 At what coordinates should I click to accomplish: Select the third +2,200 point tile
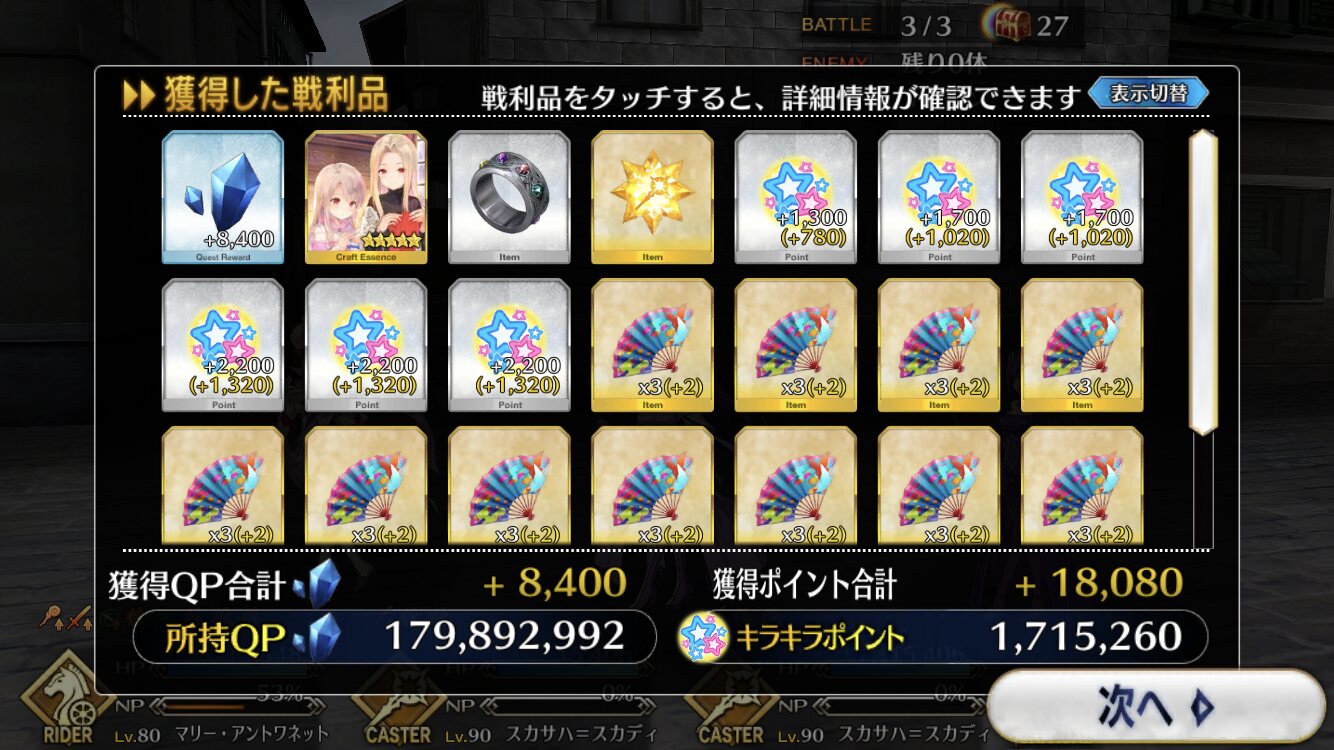509,345
